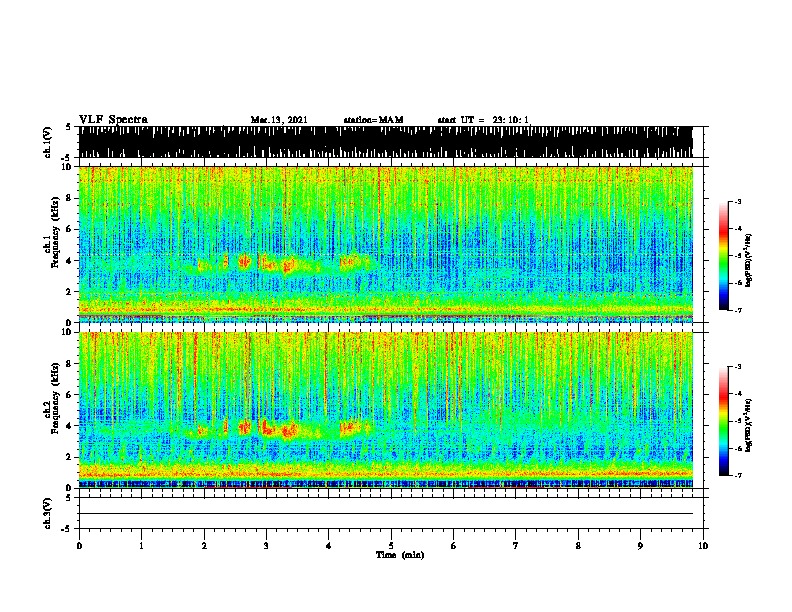Viewport: 792px width, 612px height.
Task: Select the "Time (min)" x-axis label
Action: (x=400, y=555)
